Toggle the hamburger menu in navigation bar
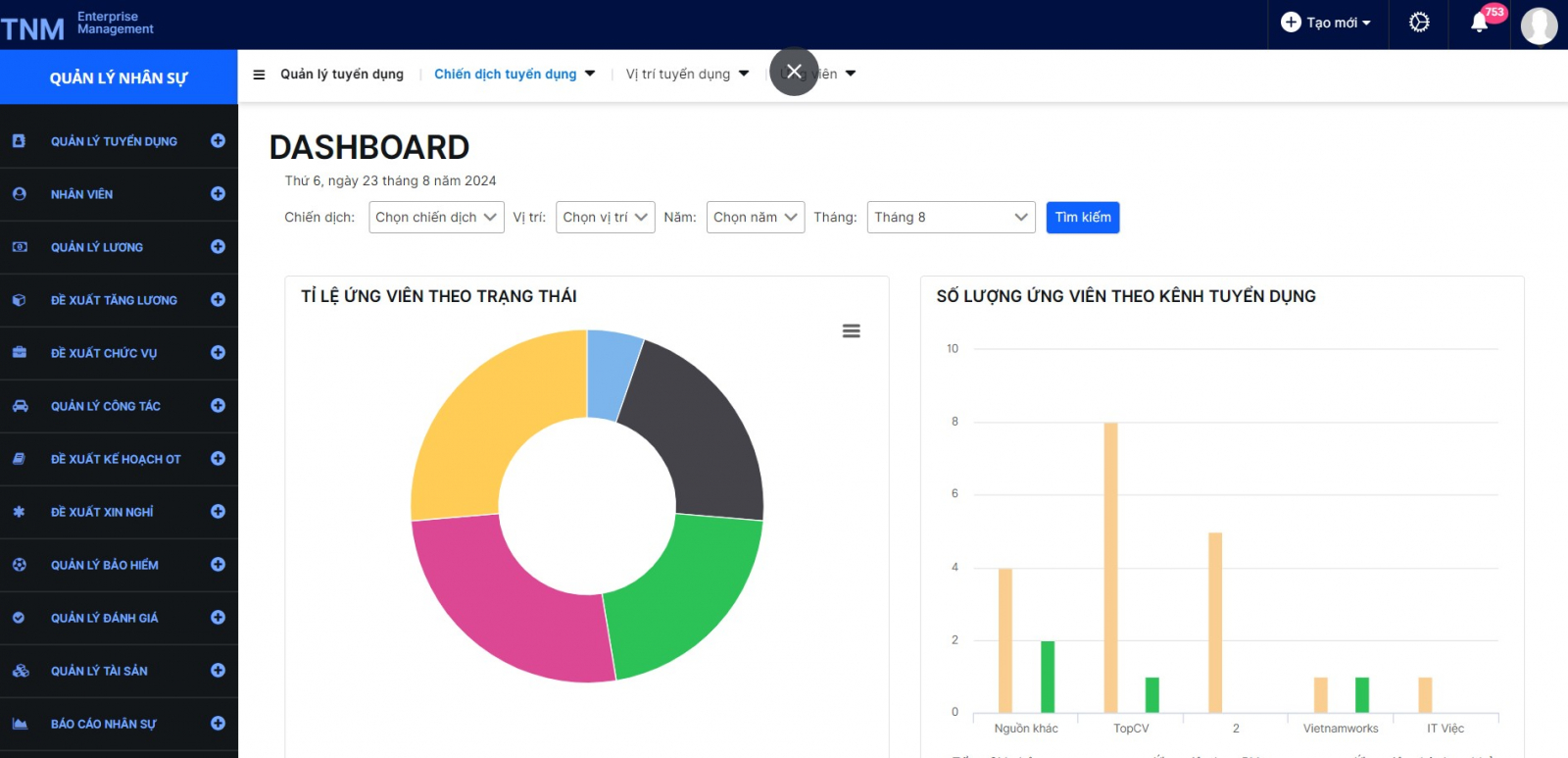Screen dimensions: 1568x758 [x=259, y=75]
